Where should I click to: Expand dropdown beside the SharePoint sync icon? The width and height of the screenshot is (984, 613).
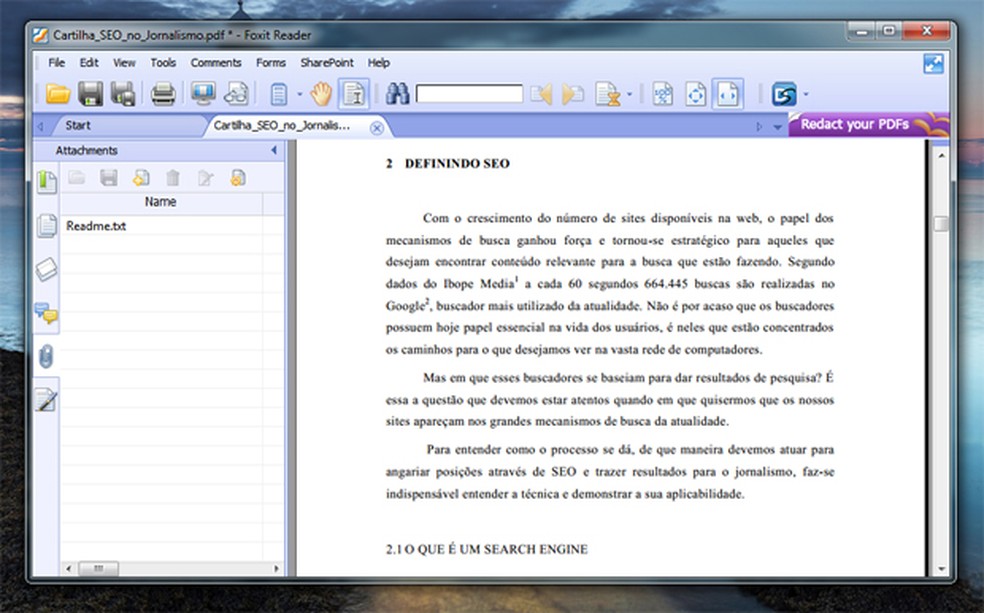(806, 95)
